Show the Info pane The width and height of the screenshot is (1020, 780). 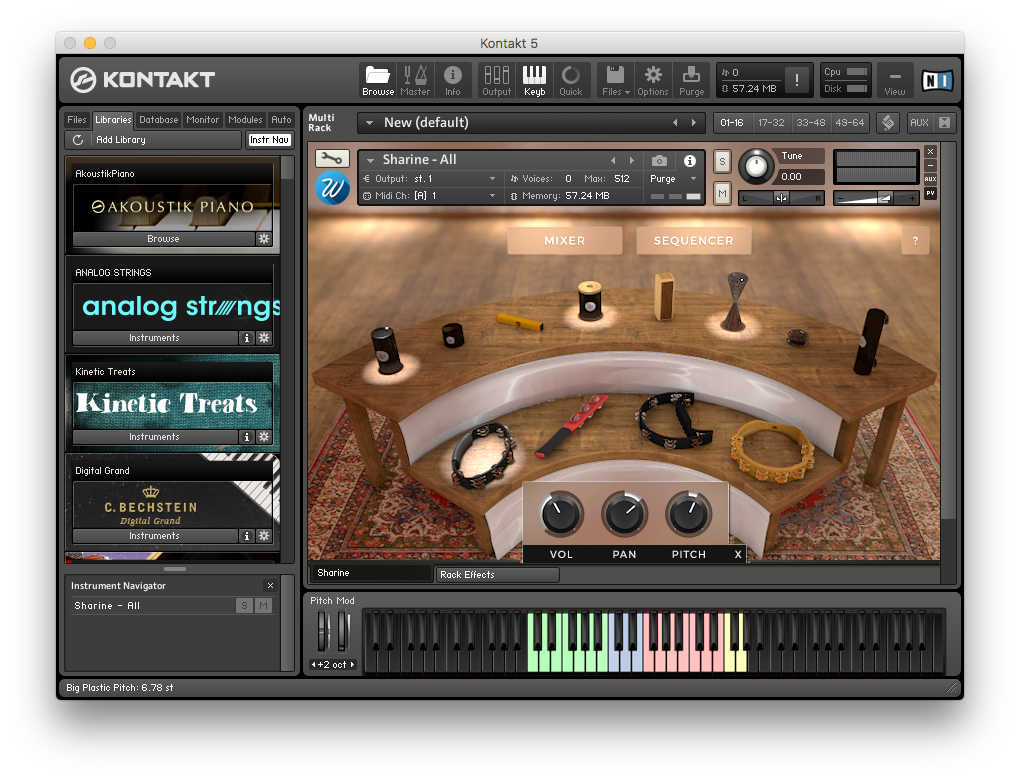pos(453,81)
